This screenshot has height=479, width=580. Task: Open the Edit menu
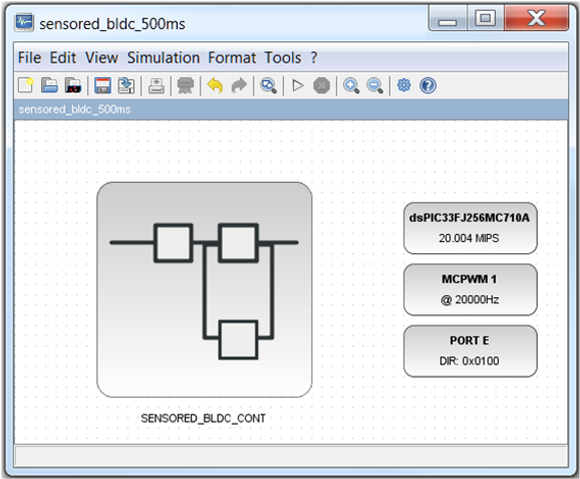pyautogui.click(x=63, y=58)
